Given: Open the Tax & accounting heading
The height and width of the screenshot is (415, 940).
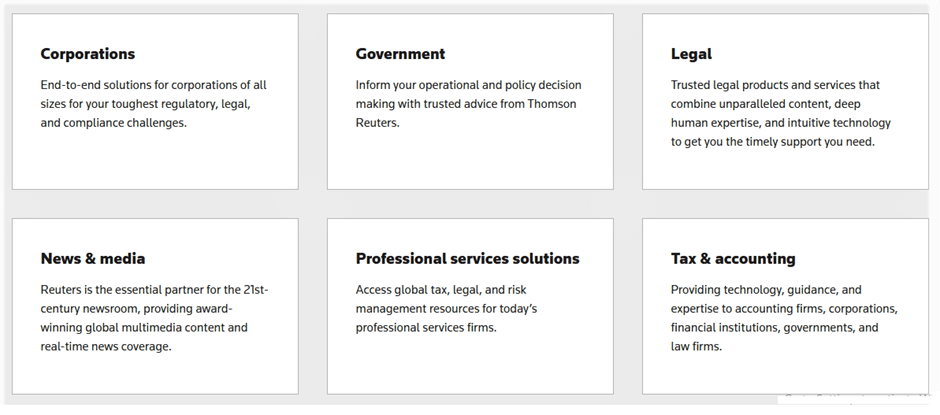Looking at the screenshot, I should [733, 258].
